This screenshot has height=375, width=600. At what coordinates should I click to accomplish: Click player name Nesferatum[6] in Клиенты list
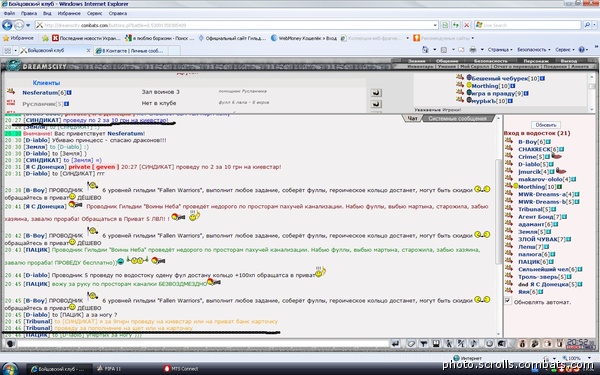coord(44,93)
